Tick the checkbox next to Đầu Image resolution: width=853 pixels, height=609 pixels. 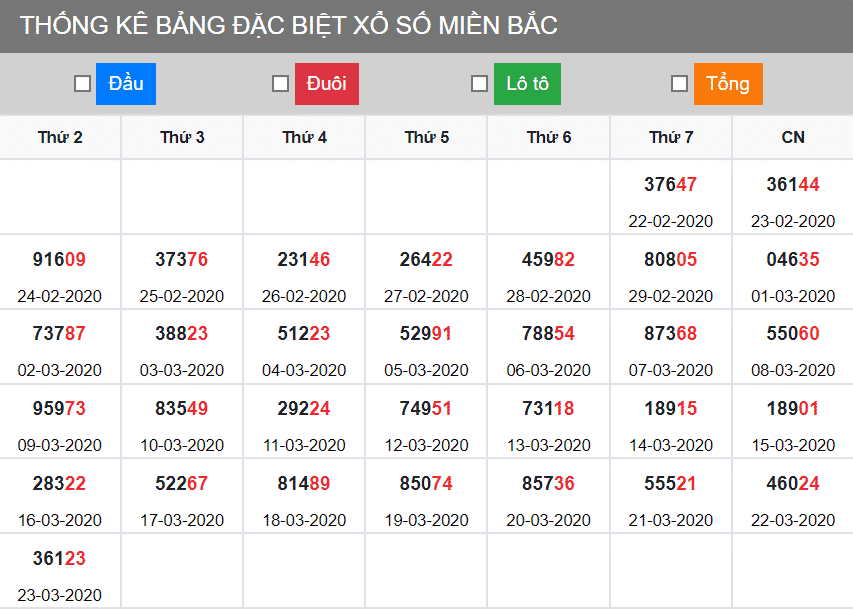83,84
